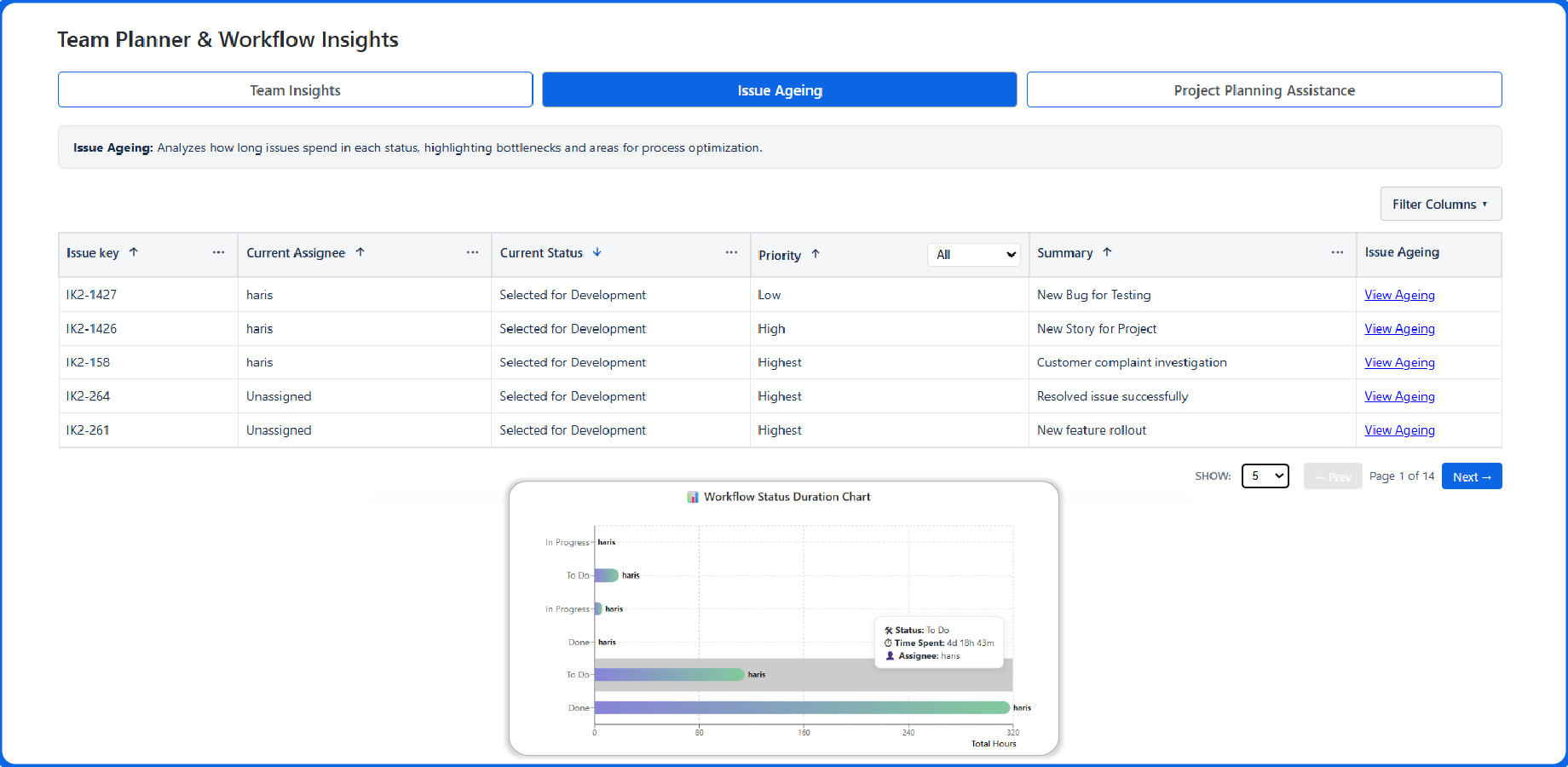Screen dimensions: 1568x767
Task: Open the Priority filter 'All' dropdown
Action: pyautogui.click(x=973, y=255)
